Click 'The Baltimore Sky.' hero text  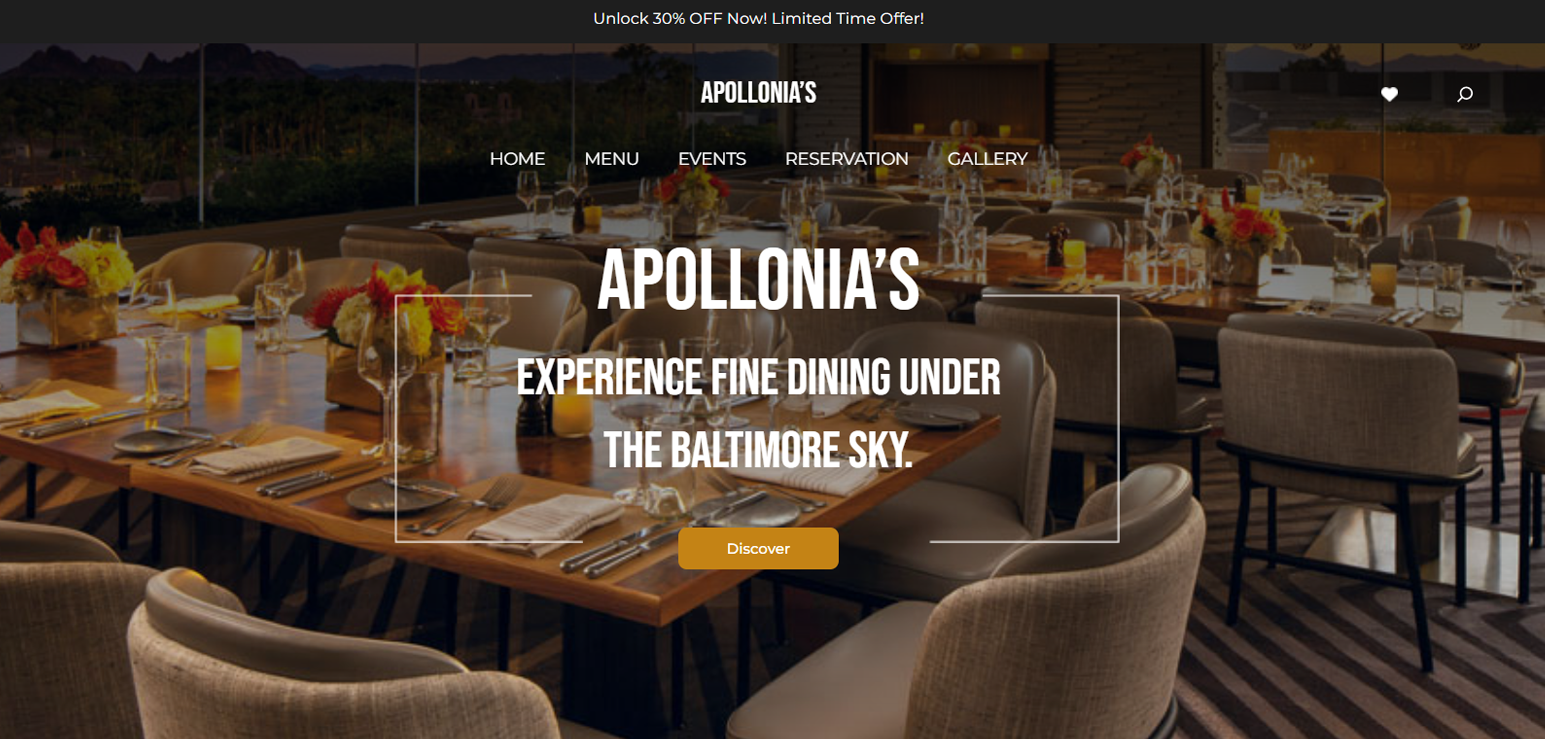pos(758,451)
